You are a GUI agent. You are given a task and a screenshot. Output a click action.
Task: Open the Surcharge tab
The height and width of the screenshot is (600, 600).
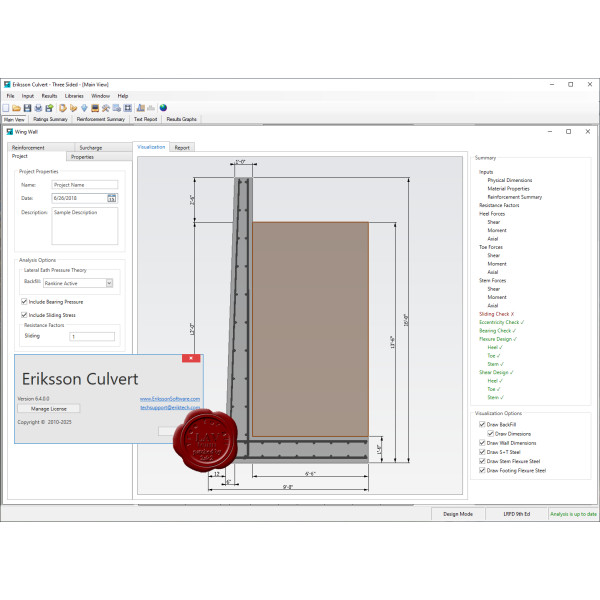click(103, 148)
